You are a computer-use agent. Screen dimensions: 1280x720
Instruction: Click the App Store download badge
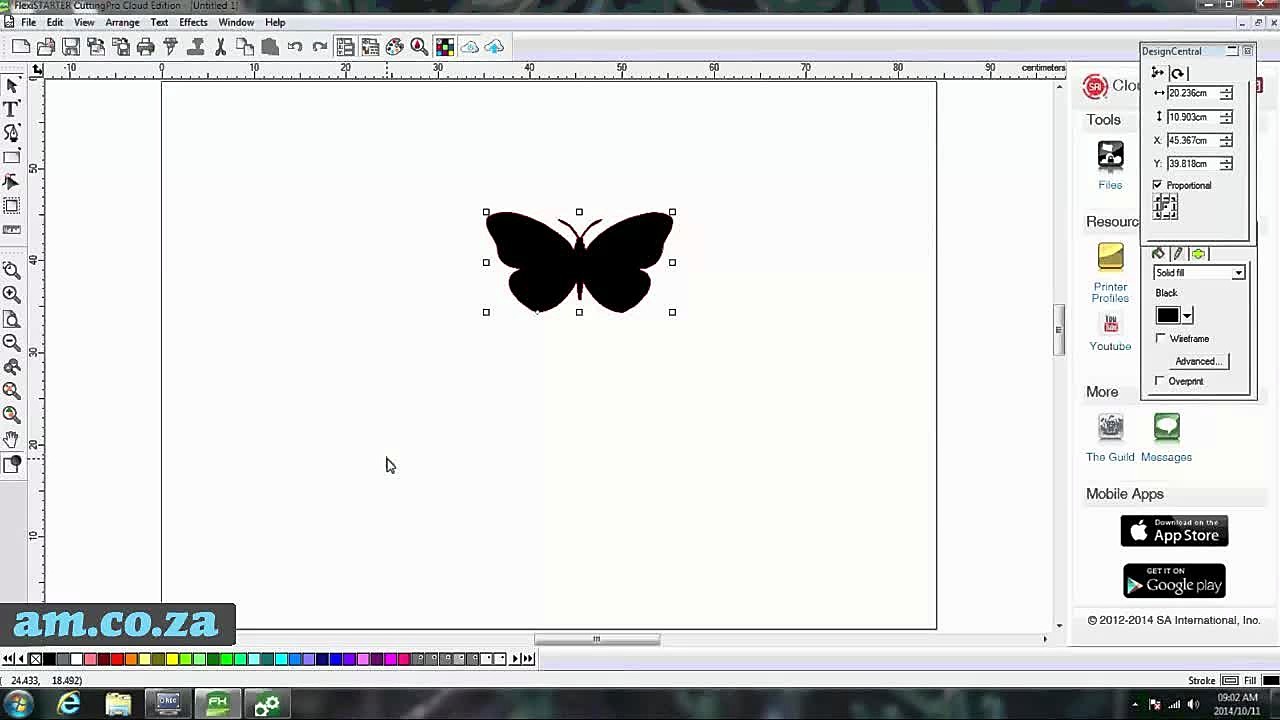click(x=1174, y=531)
